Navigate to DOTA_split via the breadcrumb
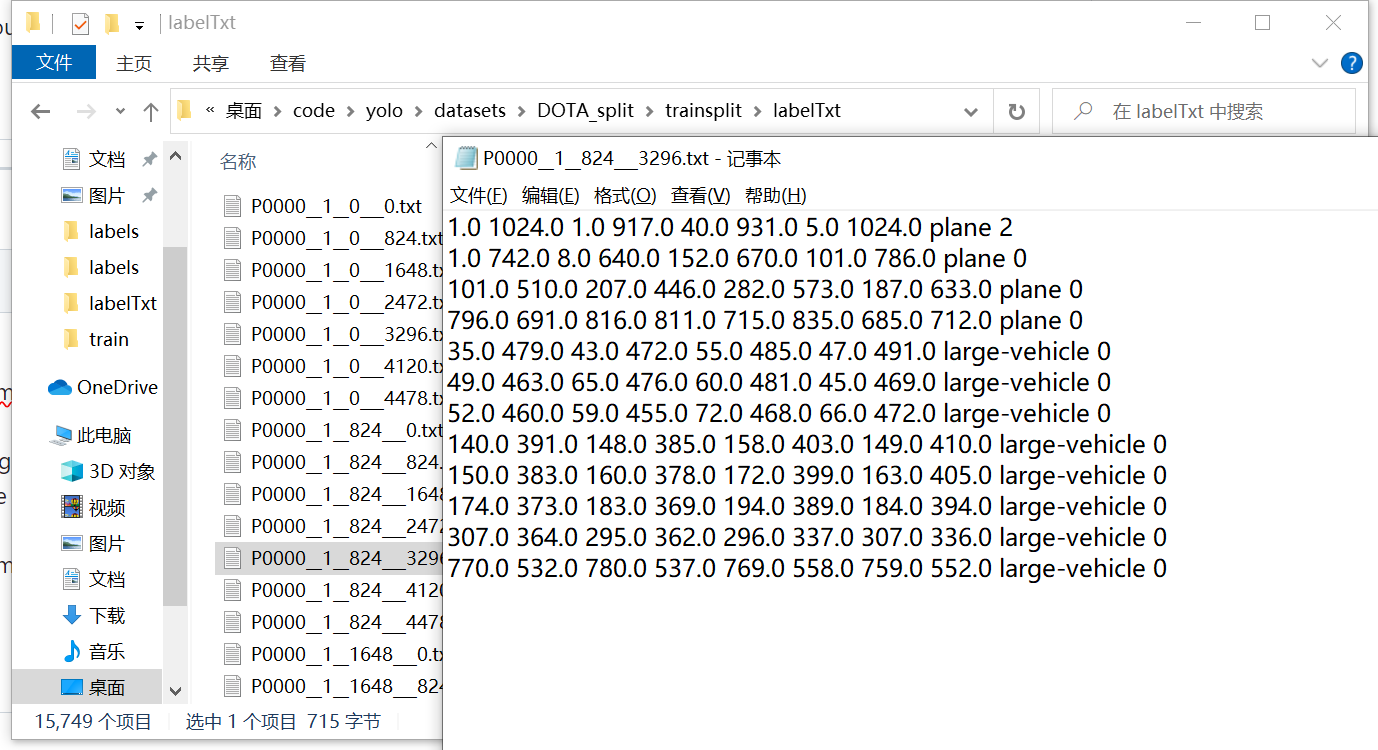 click(x=585, y=111)
